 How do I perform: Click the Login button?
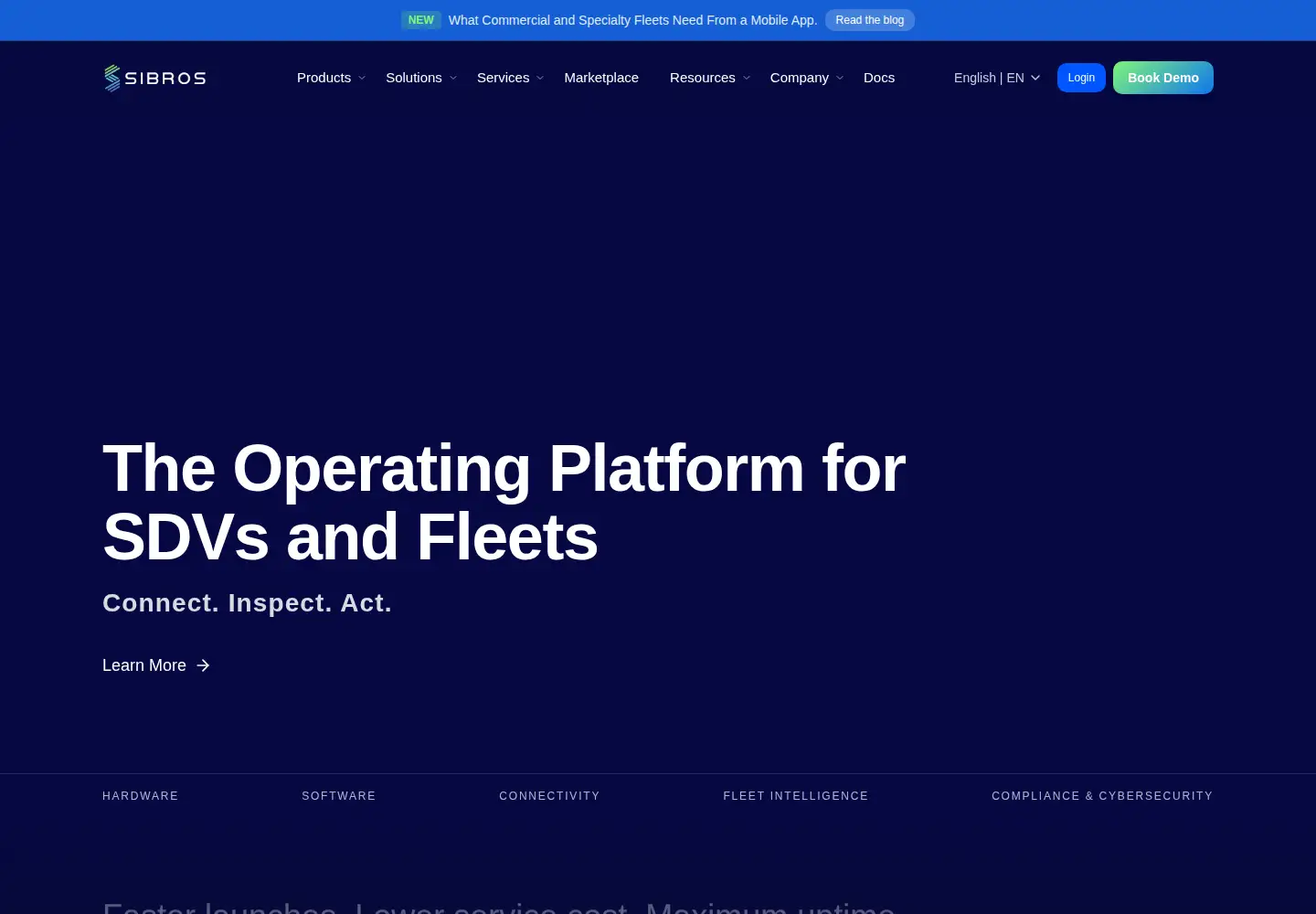click(x=1081, y=78)
